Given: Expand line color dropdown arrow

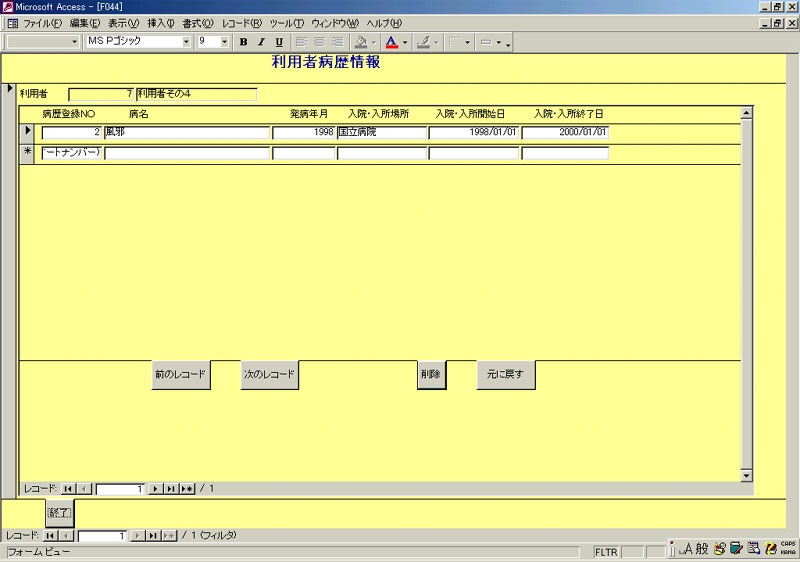Looking at the screenshot, I should point(436,42).
